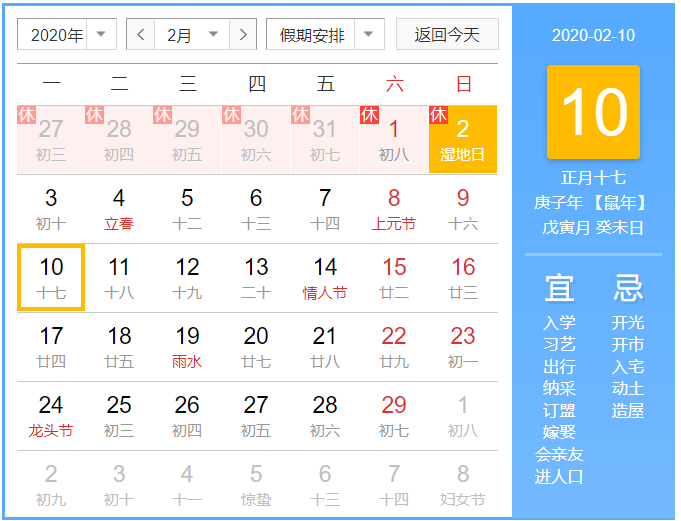Go to next month arrow
Viewport: 681px width, 521px height.
243,35
